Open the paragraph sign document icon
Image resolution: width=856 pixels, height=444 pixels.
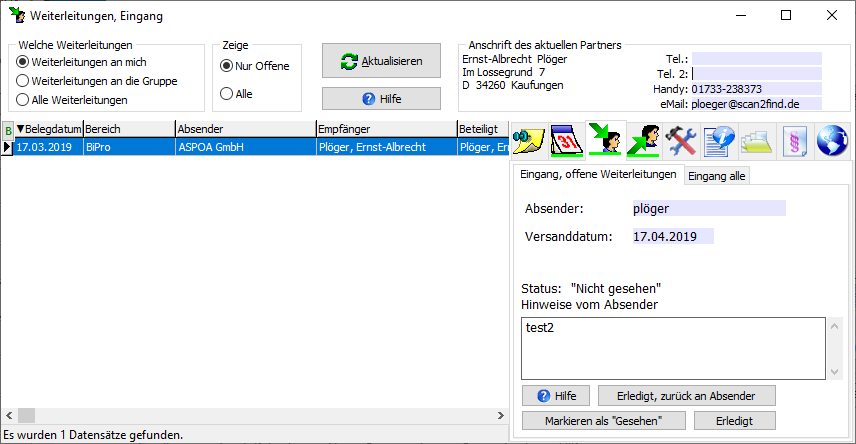pos(794,141)
